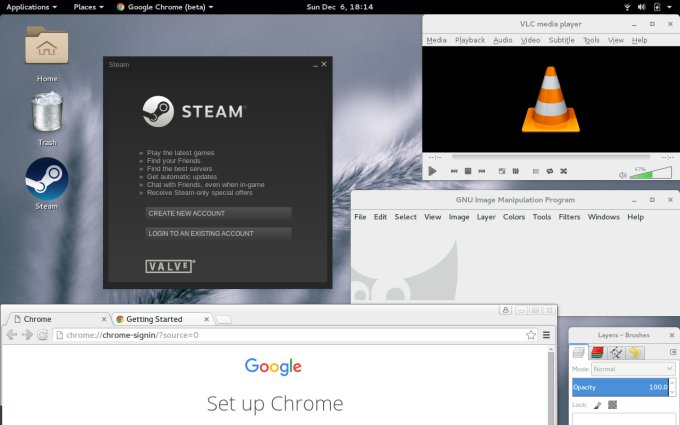Open GIMP Edit menu
This screenshot has height=425, width=680.
[380, 217]
